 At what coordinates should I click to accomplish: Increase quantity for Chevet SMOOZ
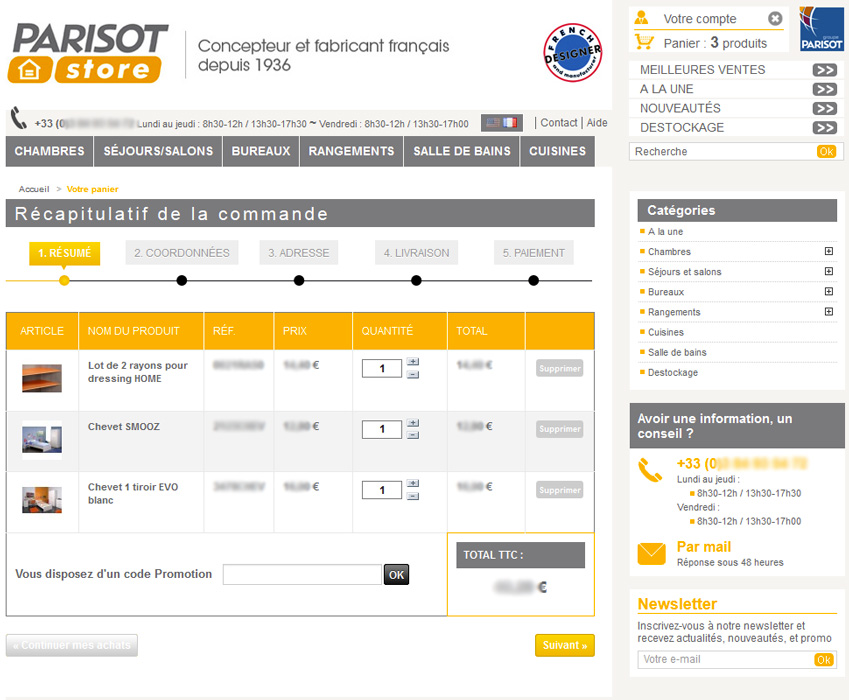tap(413, 423)
